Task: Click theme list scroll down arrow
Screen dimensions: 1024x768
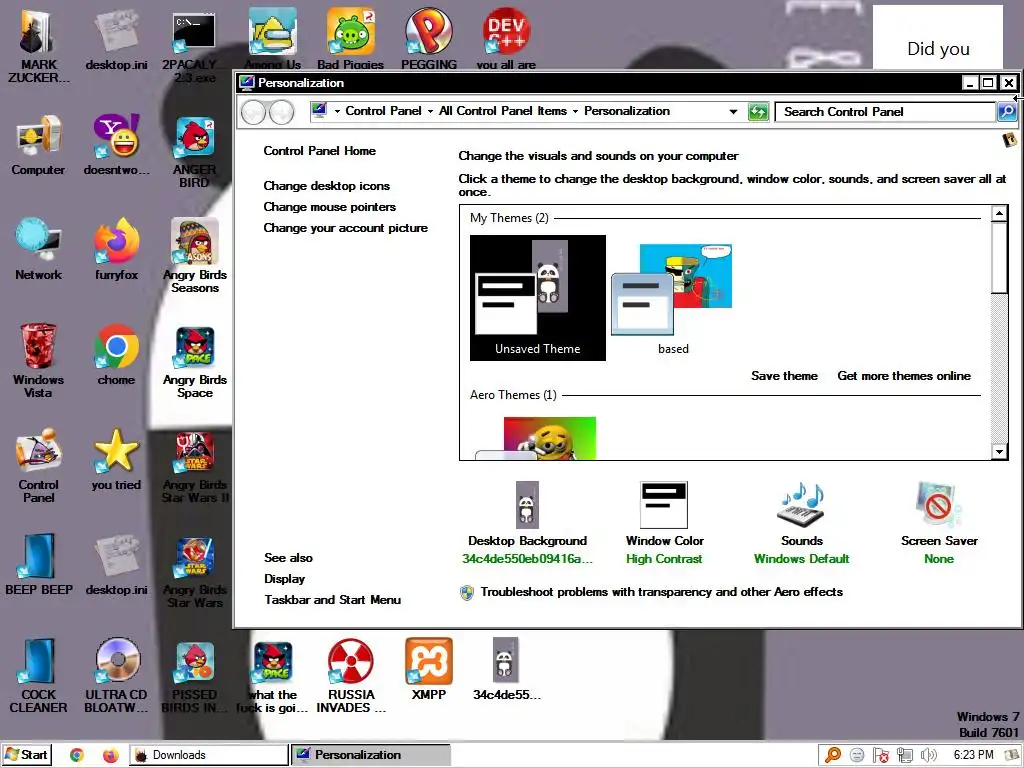Action: click(x=999, y=451)
